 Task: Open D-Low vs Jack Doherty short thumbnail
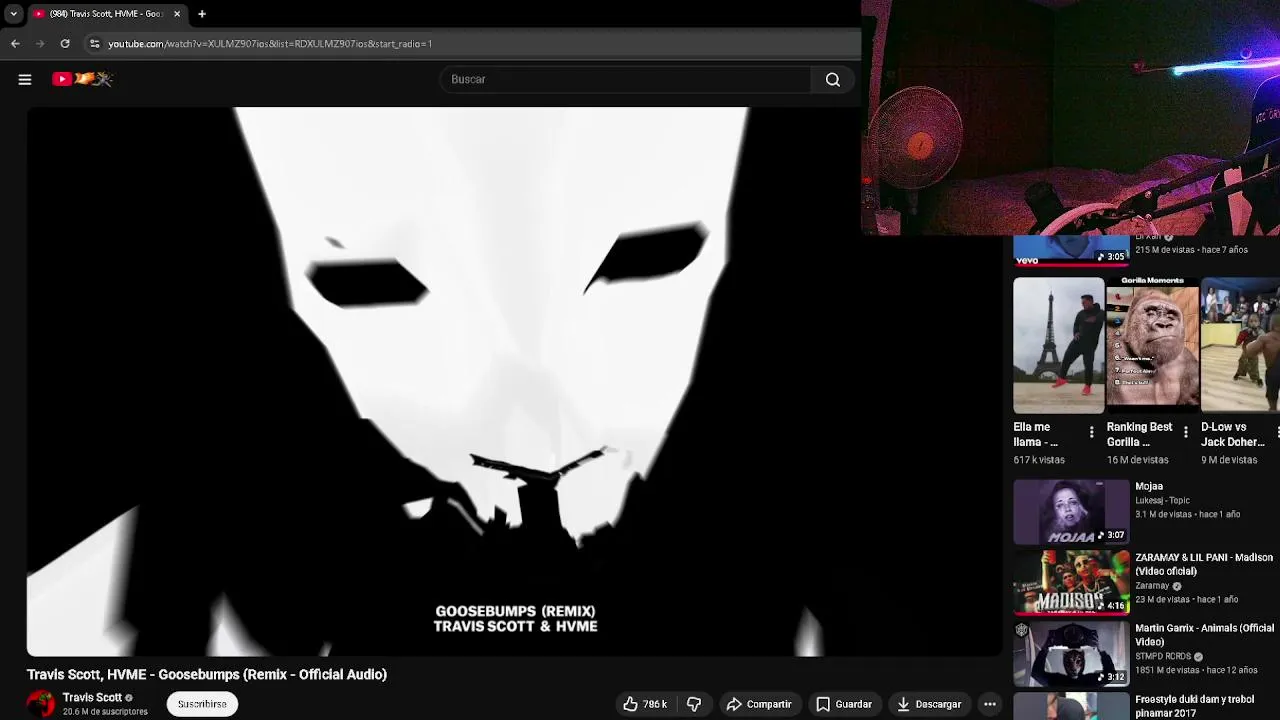coord(1240,345)
